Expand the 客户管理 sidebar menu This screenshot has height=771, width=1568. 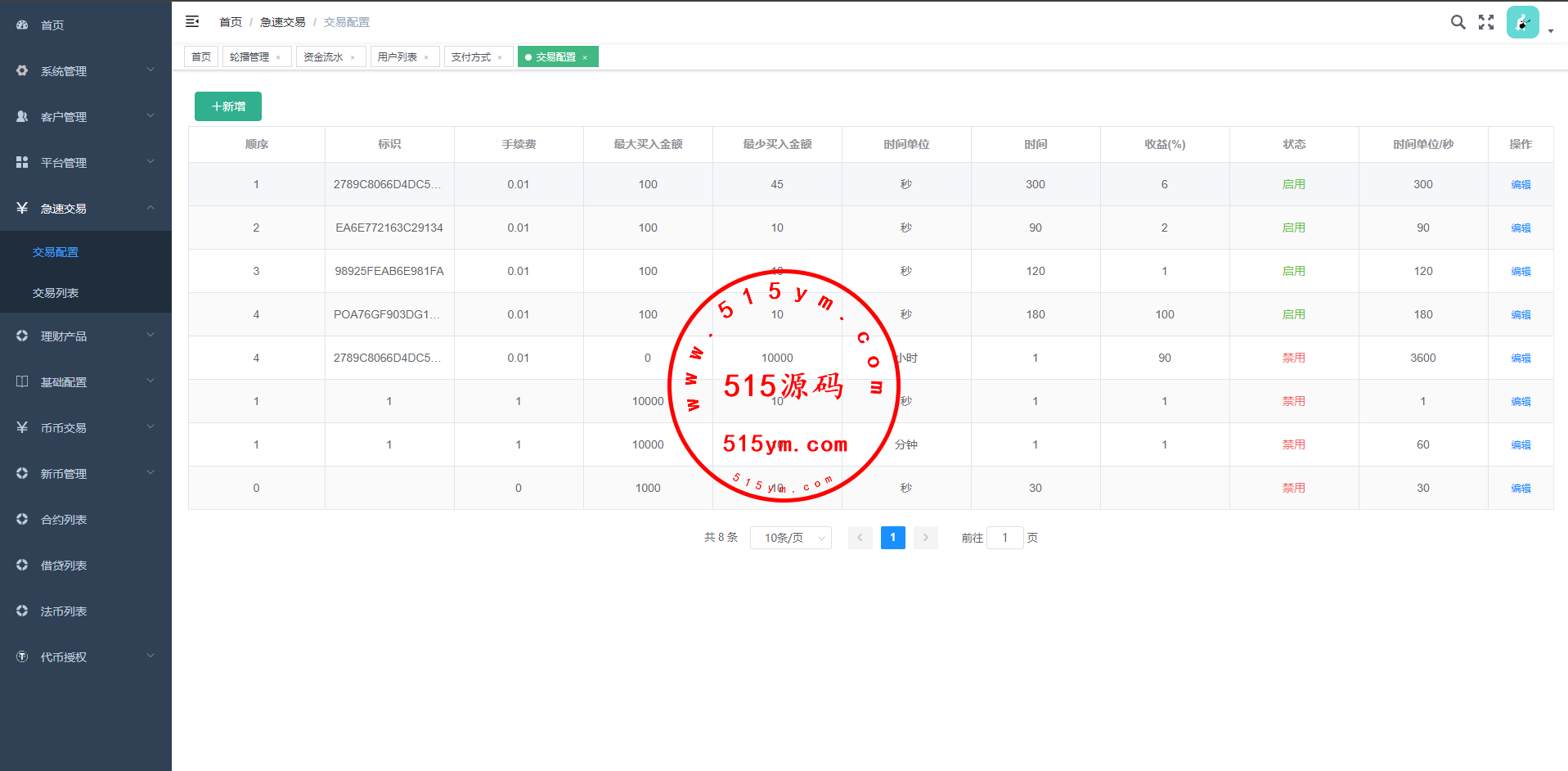pyautogui.click(x=85, y=117)
